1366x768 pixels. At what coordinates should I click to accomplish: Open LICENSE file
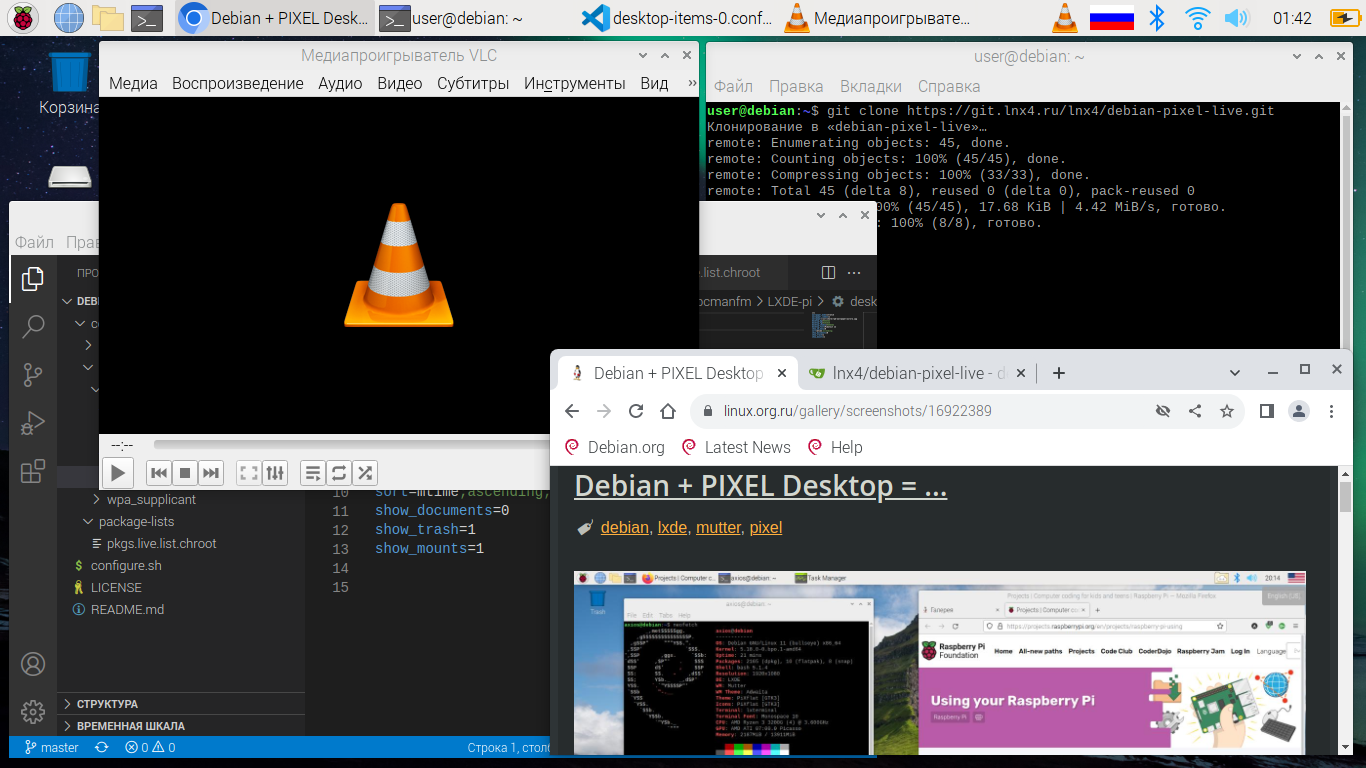(116, 587)
